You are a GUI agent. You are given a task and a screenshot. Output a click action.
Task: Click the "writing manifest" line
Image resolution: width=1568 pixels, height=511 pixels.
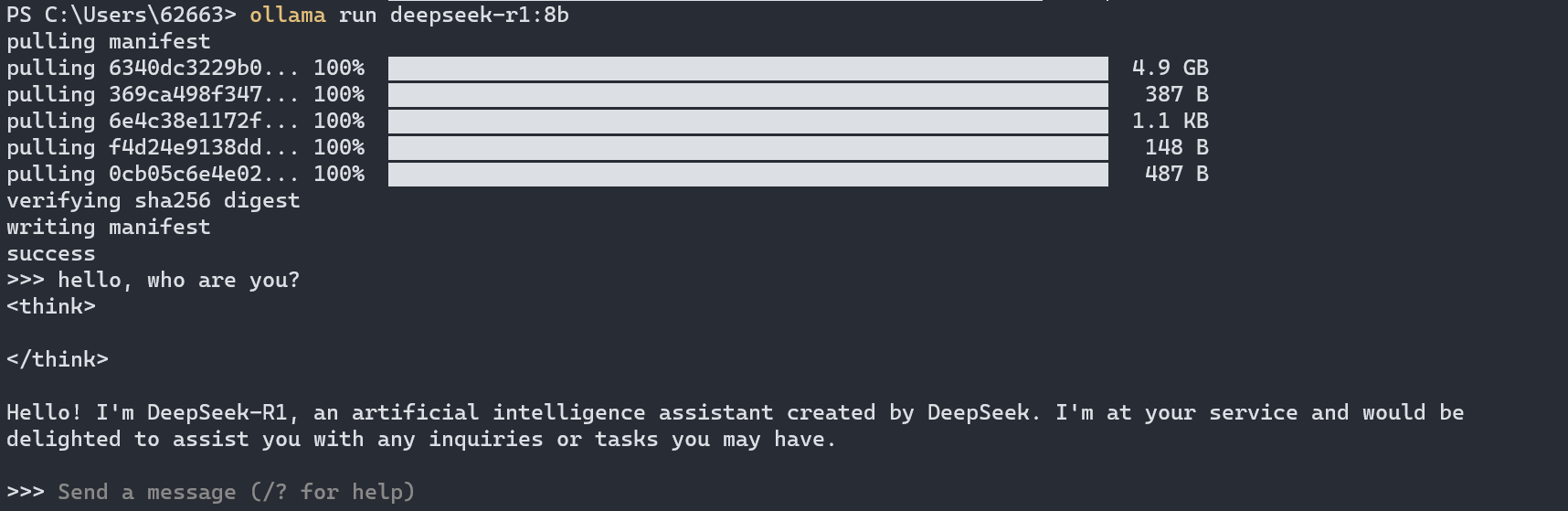[x=108, y=227]
